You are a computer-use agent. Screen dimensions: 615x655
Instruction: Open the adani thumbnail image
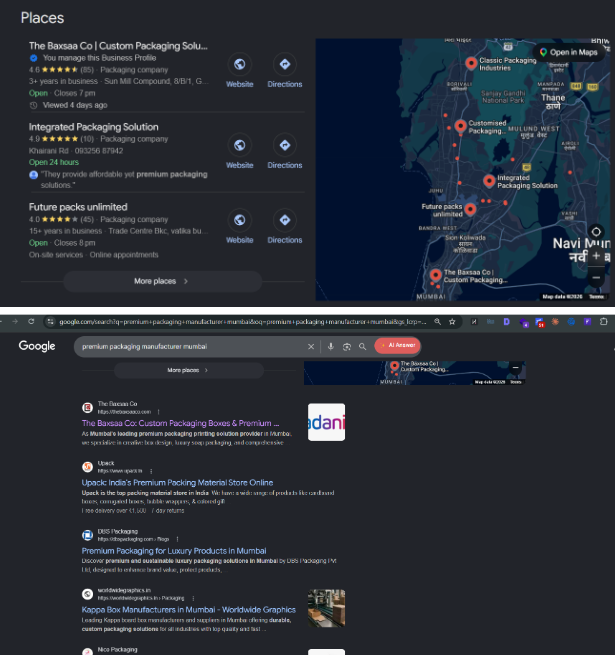[x=326, y=422]
